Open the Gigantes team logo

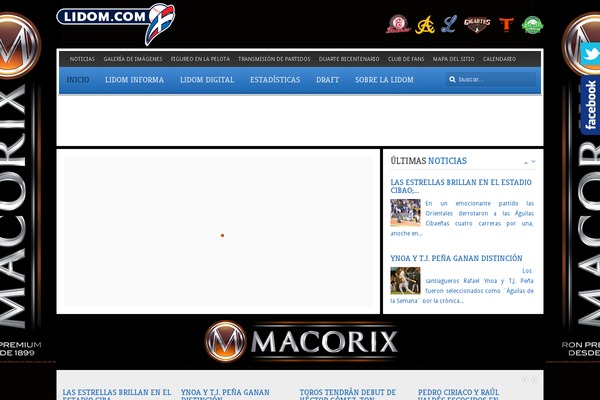pyautogui.click(x=477, y=25)
